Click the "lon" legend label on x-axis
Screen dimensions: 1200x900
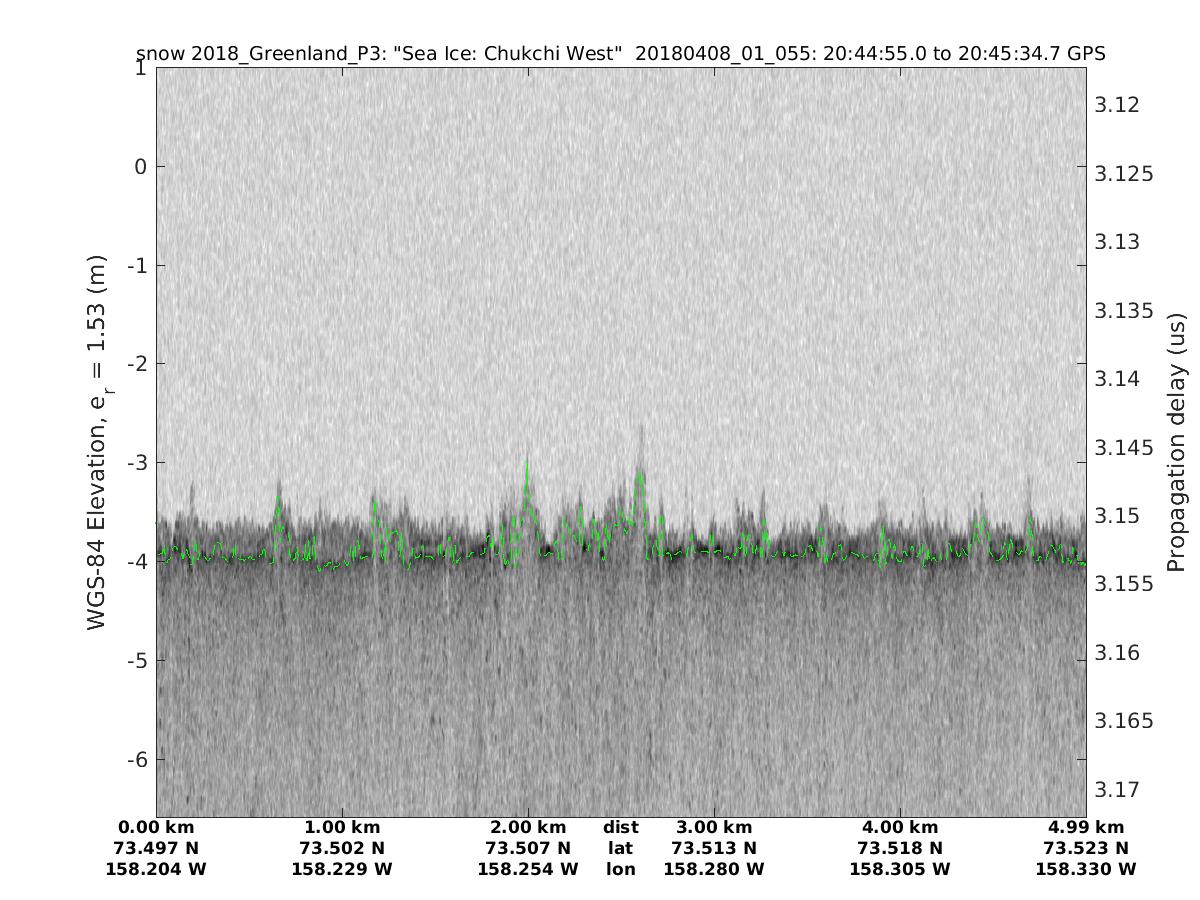point(621,869)
